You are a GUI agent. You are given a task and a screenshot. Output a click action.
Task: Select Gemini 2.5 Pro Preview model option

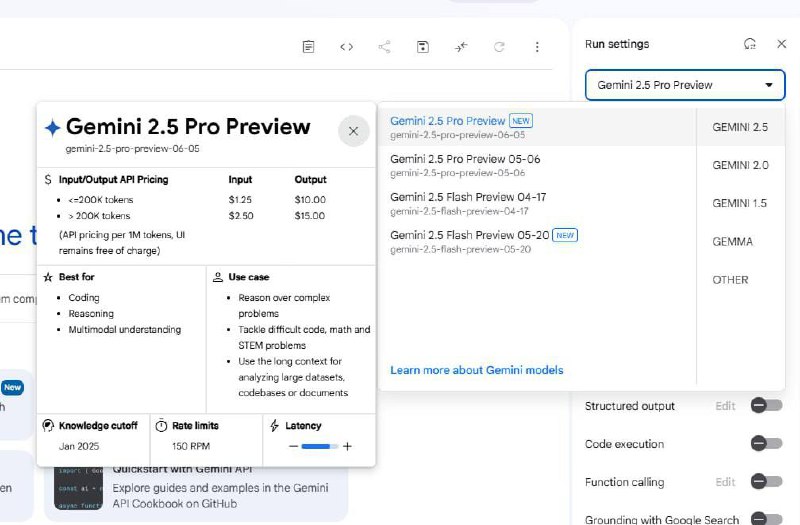point(537,127)
